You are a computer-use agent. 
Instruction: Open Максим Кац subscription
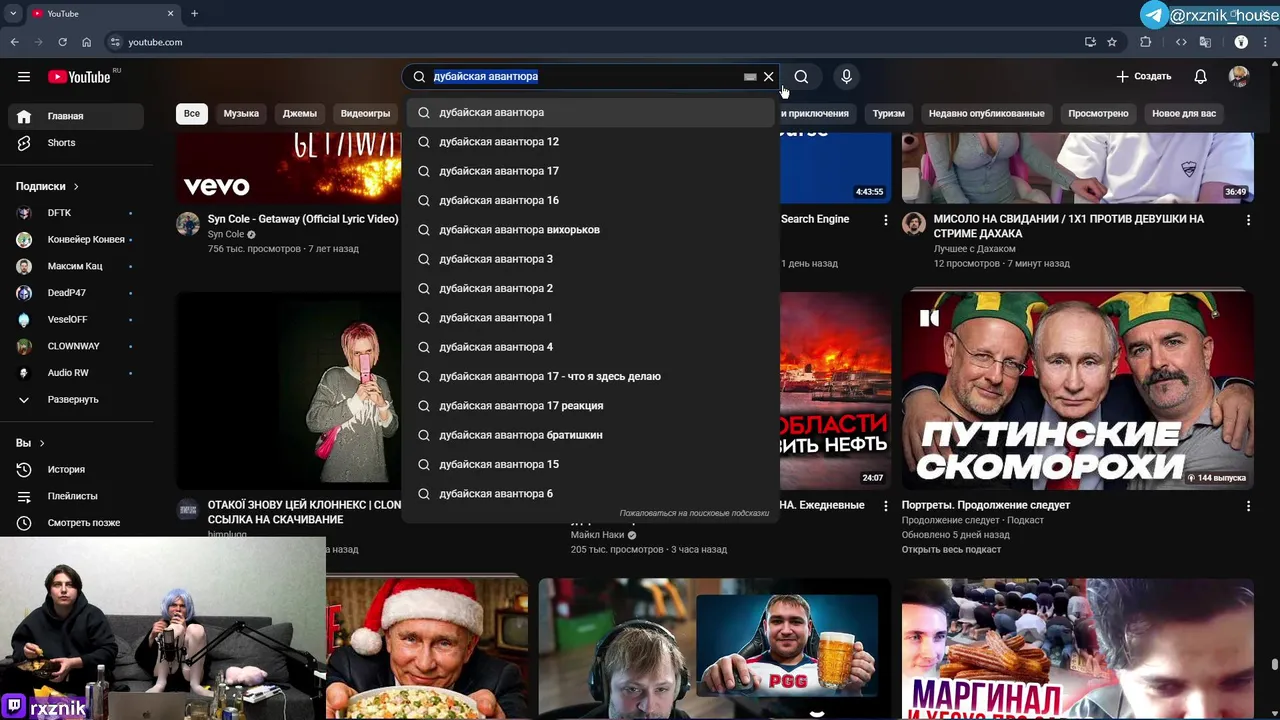click(76, 266)
